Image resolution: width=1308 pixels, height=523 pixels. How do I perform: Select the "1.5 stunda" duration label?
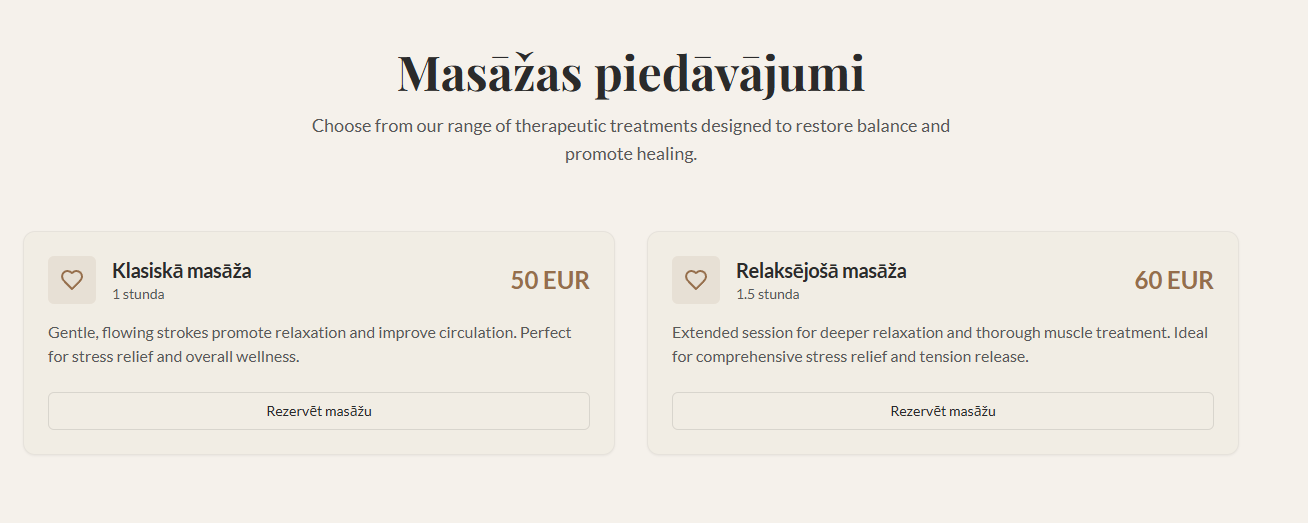(767, 294)
